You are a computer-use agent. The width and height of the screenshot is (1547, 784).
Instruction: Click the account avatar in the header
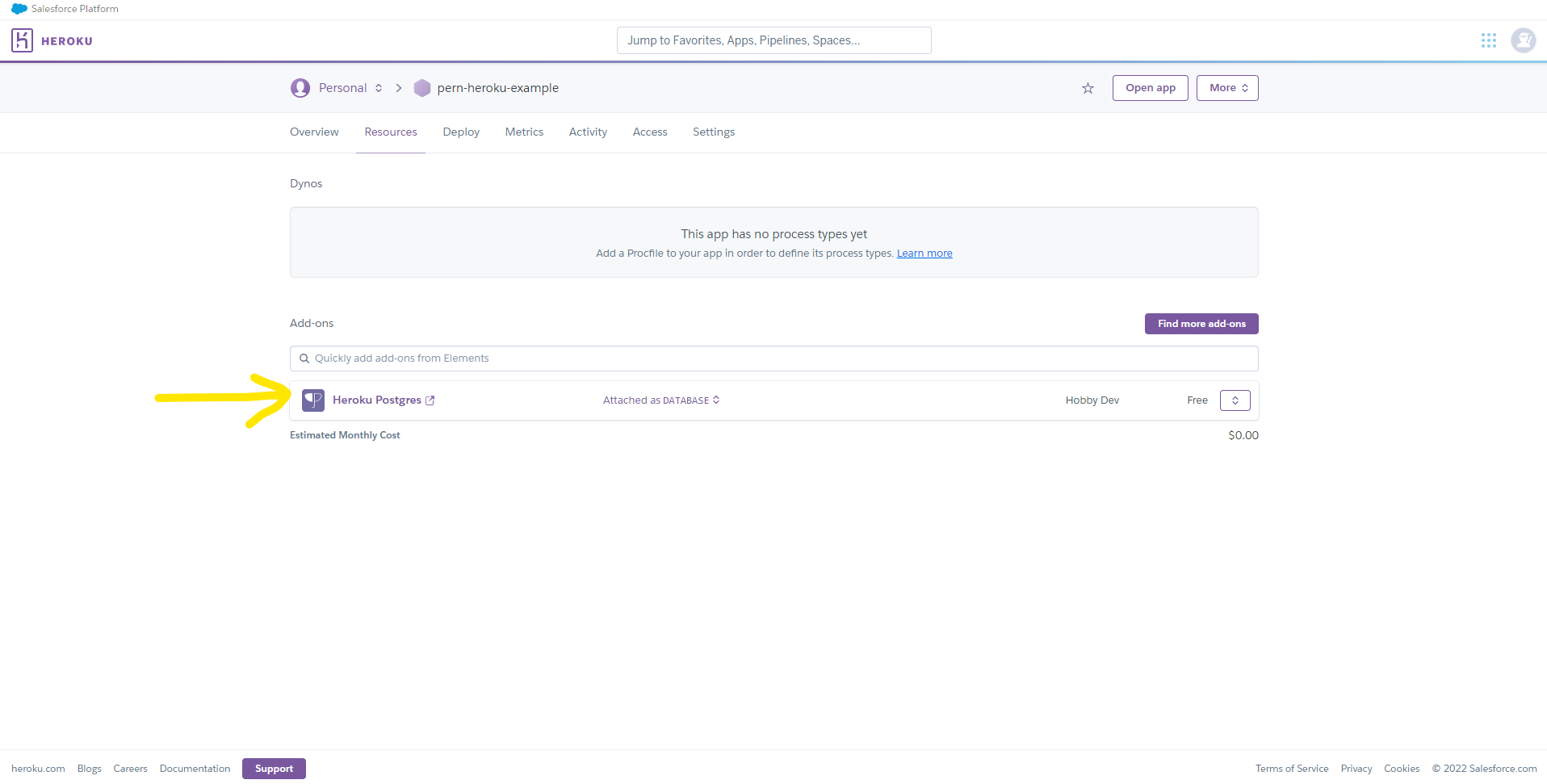(x=1523, y=40)
